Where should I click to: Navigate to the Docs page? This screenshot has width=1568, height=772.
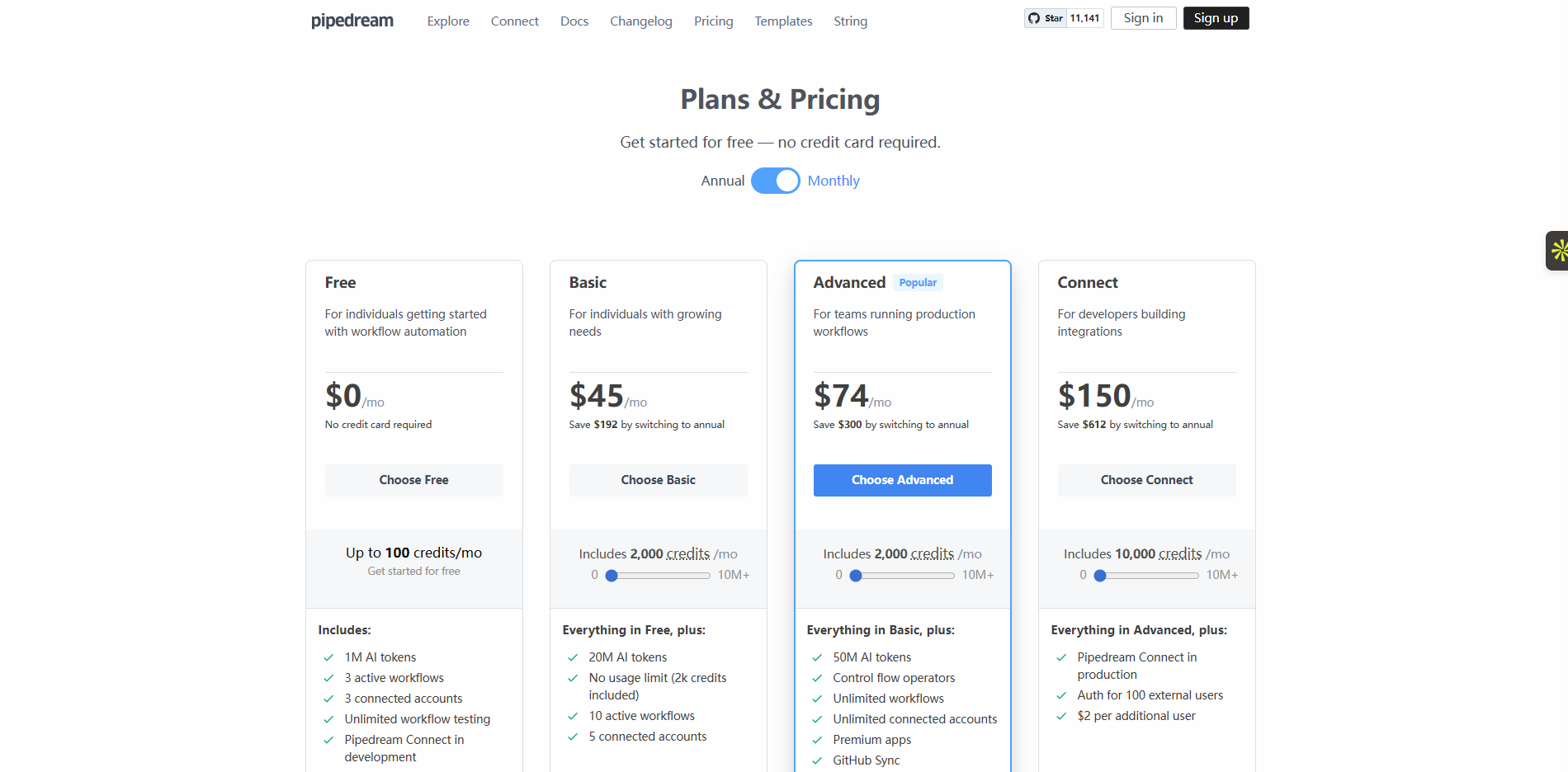click(574, 21)
